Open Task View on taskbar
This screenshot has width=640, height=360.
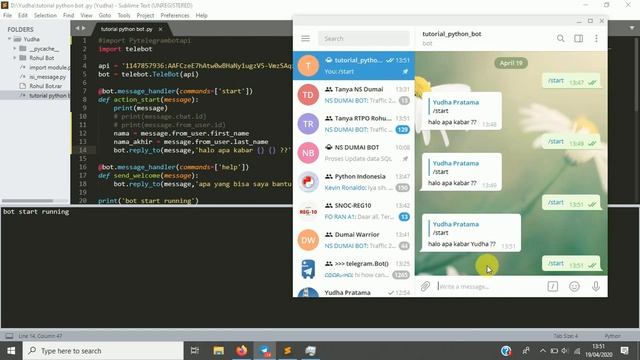coord(195,351)
